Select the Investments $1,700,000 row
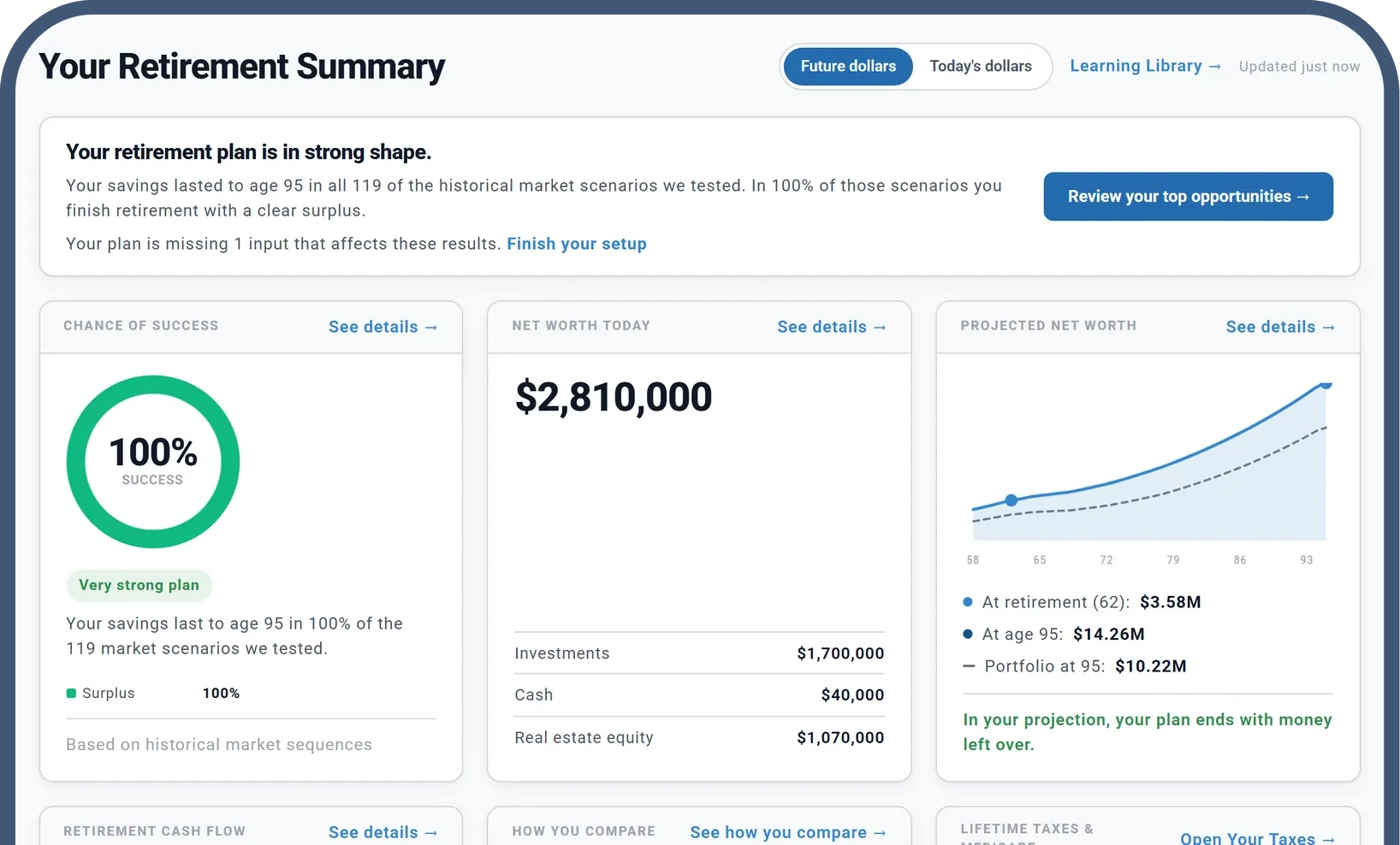The width and height of the screenshot is (1400, 845). click(x=699, y=653)
